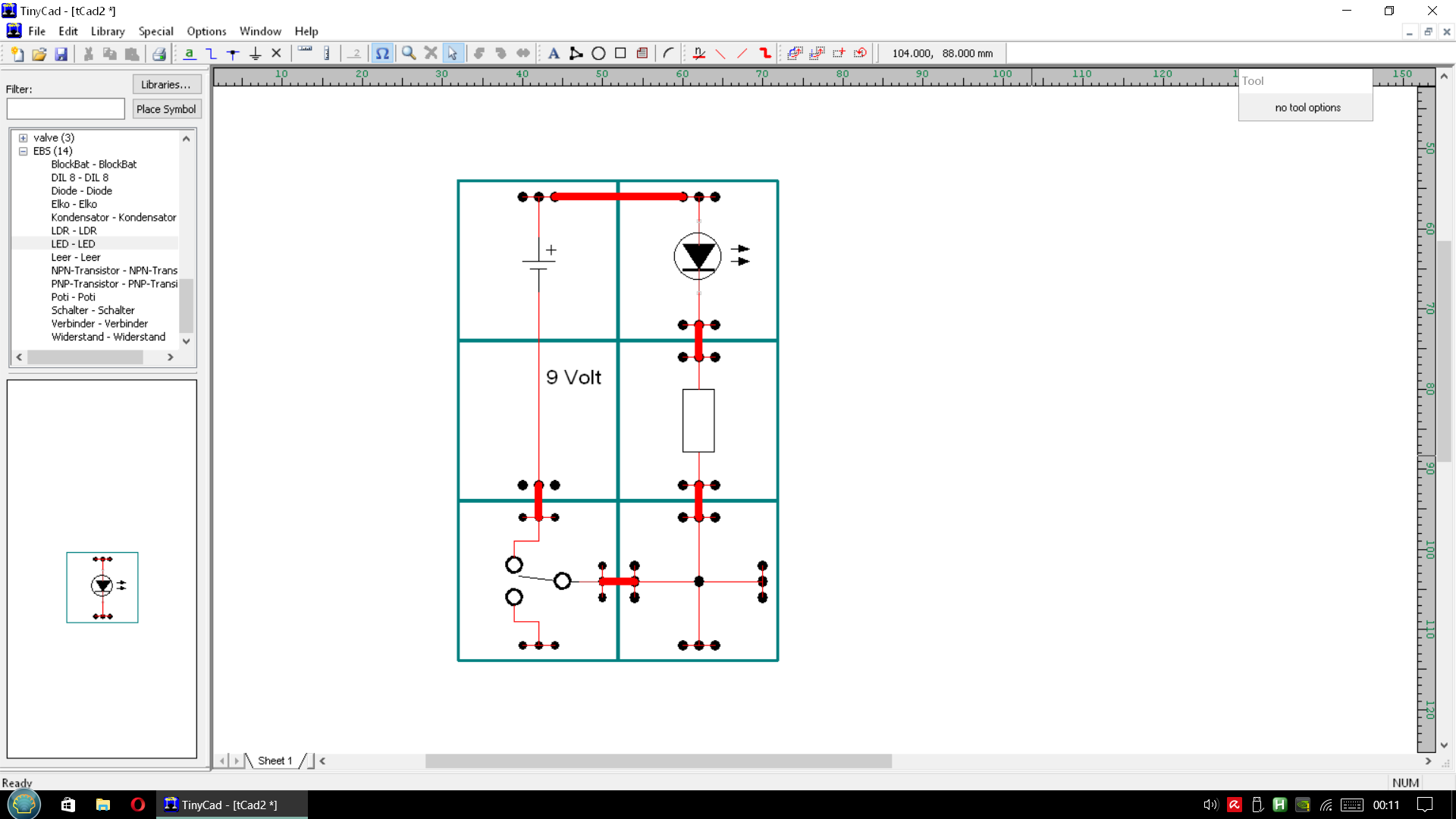Switch to the Sheet 1 tab
The height and width of the screenshot is (819, 1456).
coord(275,761)
